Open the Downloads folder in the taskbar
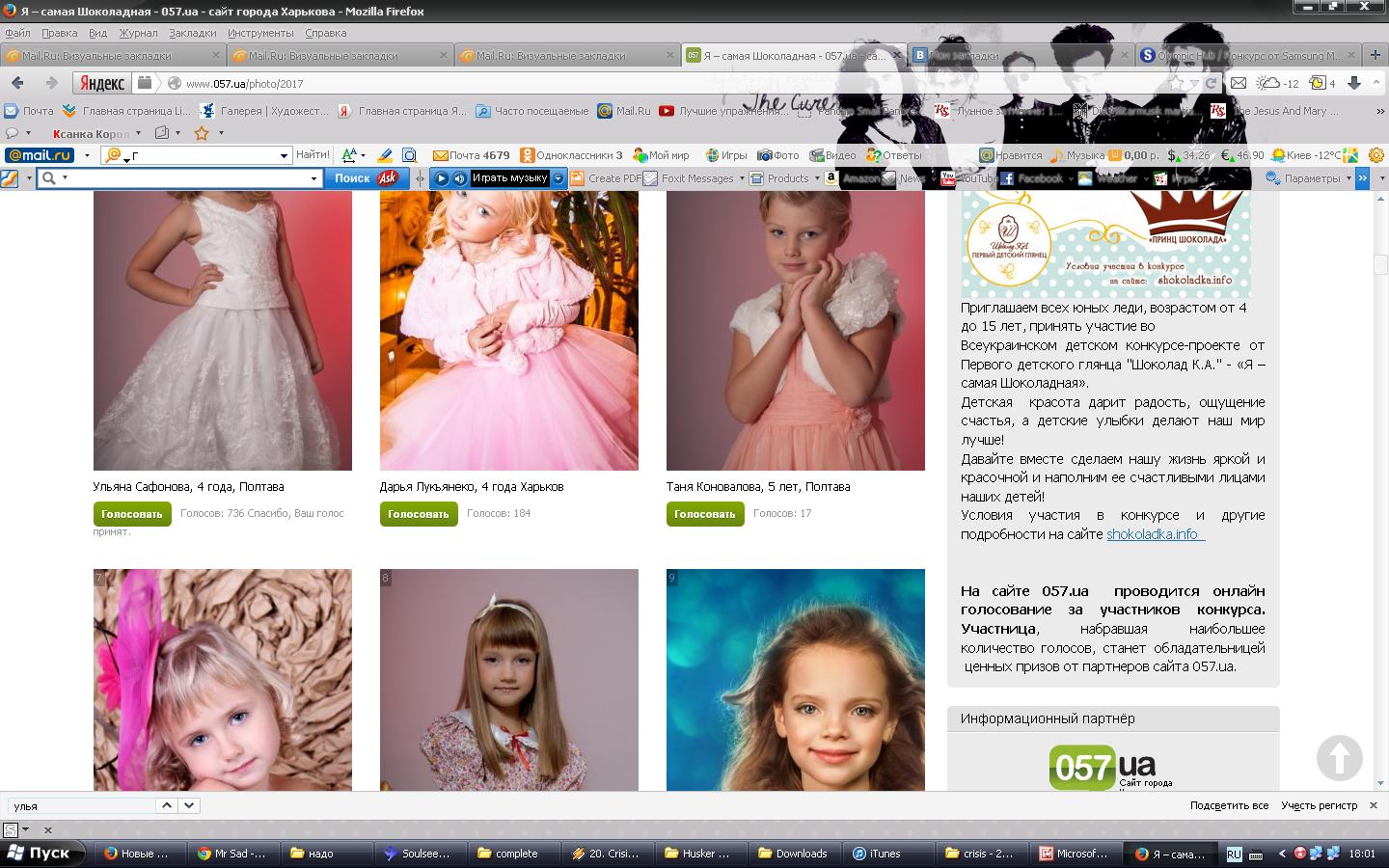 tap(795, 854)
